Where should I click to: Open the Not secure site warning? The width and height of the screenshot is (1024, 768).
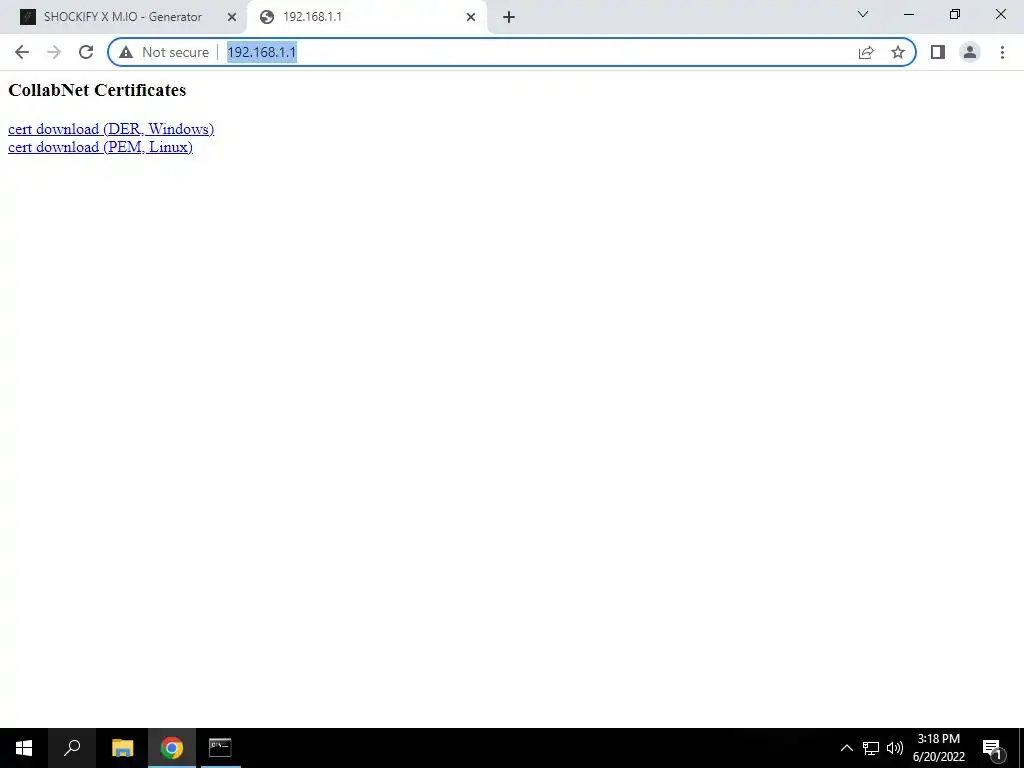click(164, 52)
